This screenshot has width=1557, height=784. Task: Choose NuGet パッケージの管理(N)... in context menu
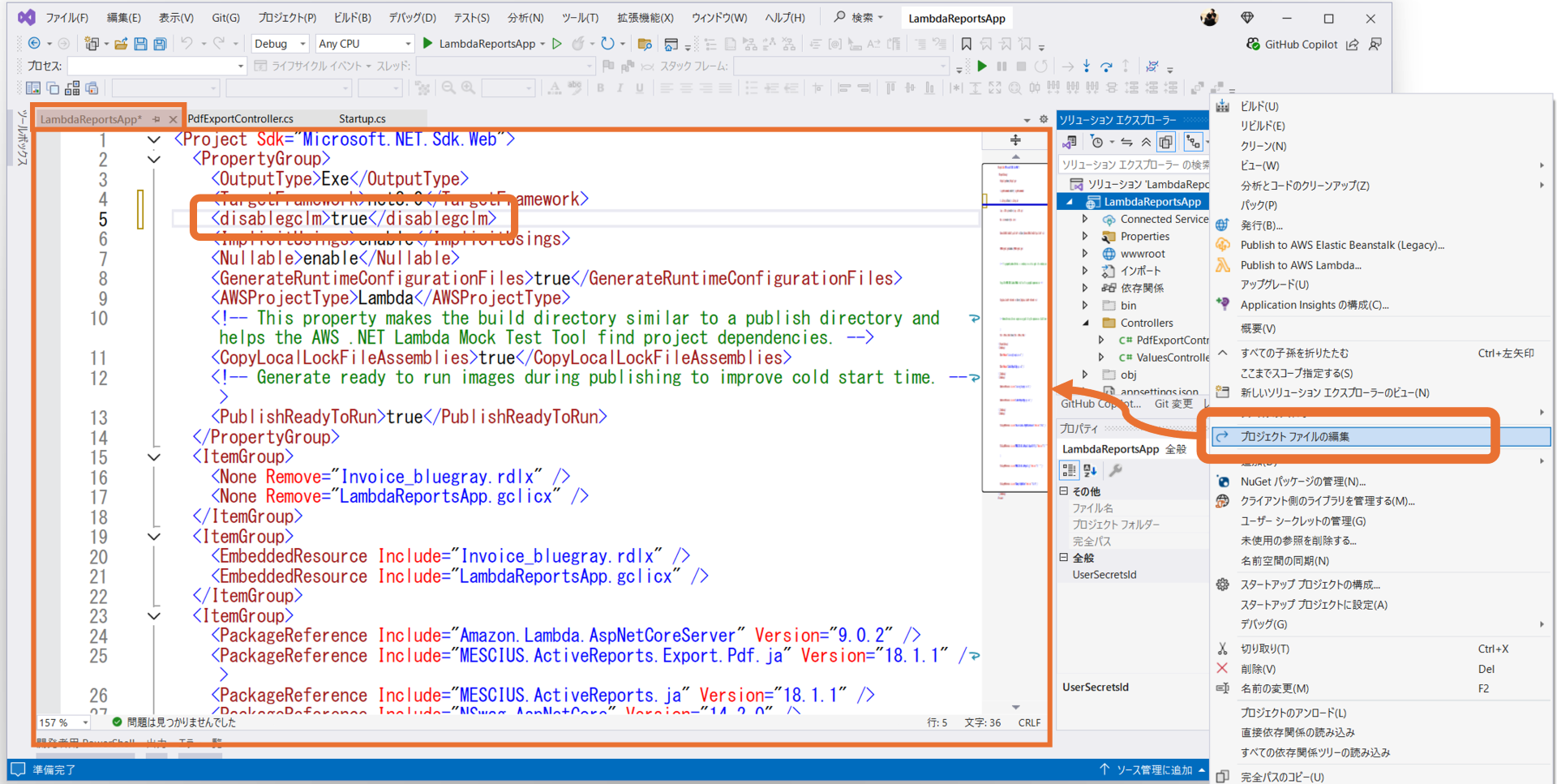point(1302,482)
